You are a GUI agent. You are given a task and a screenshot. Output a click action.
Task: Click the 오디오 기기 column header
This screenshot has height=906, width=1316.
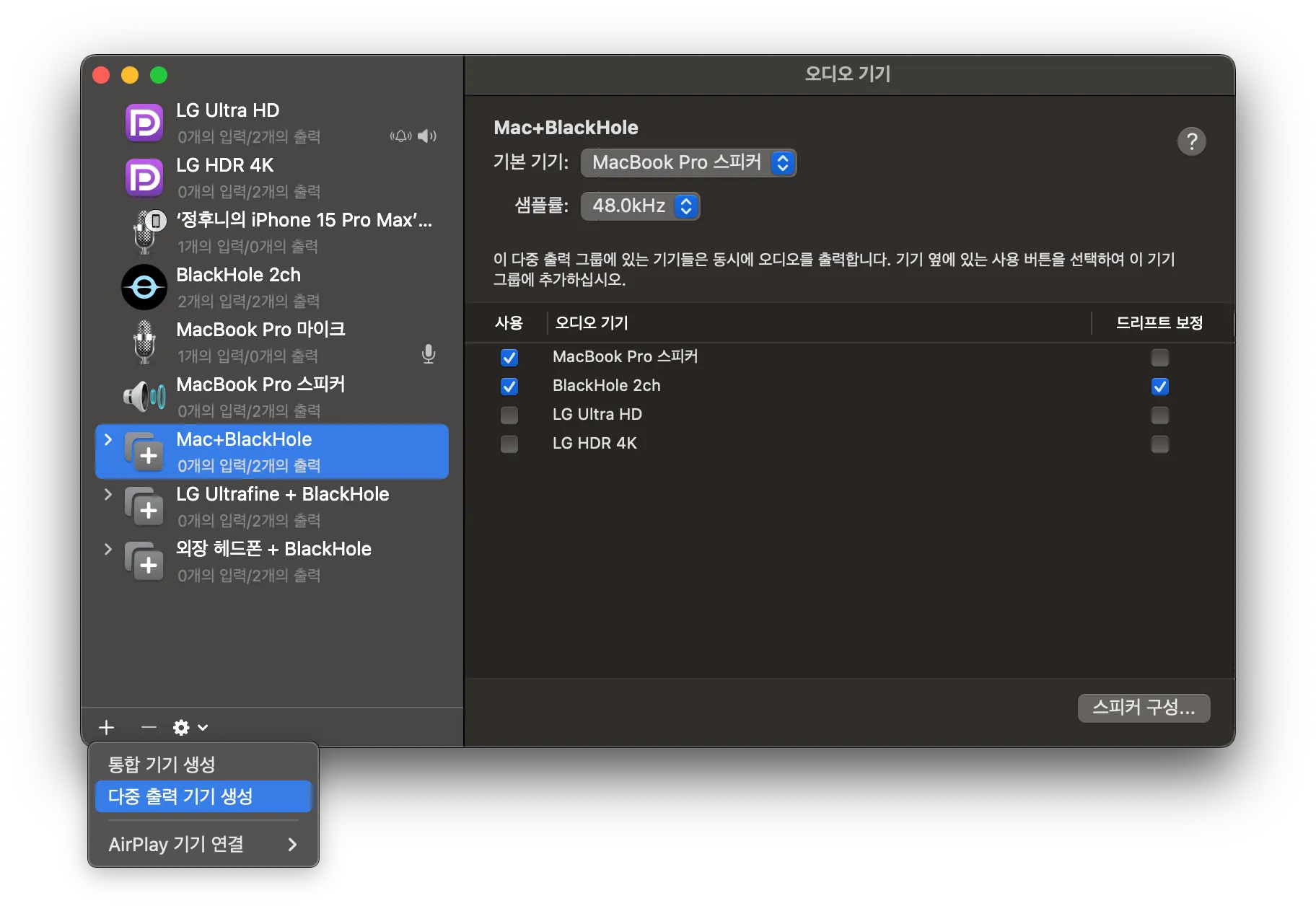coord(592,322)
